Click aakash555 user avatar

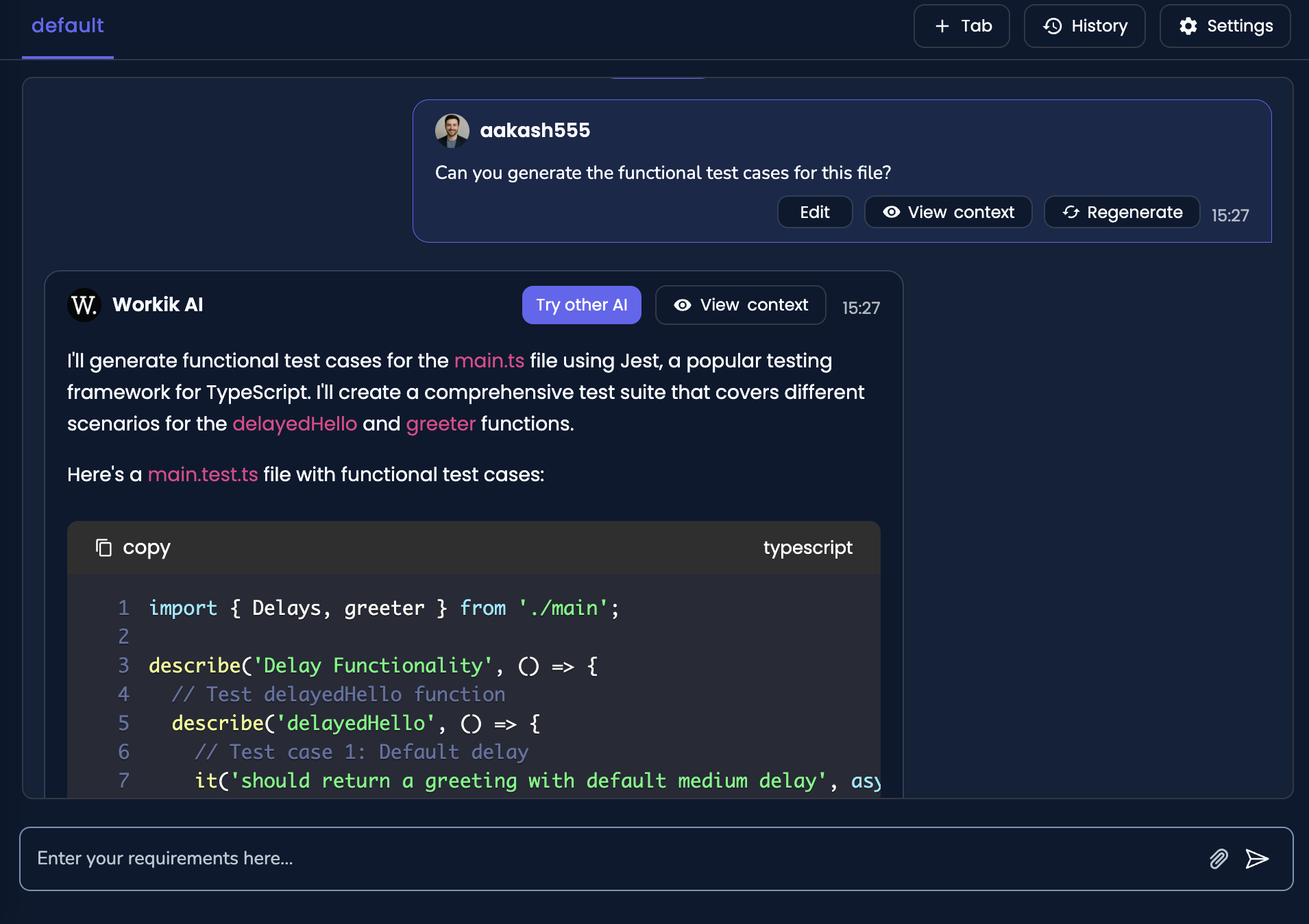point(452,130)
